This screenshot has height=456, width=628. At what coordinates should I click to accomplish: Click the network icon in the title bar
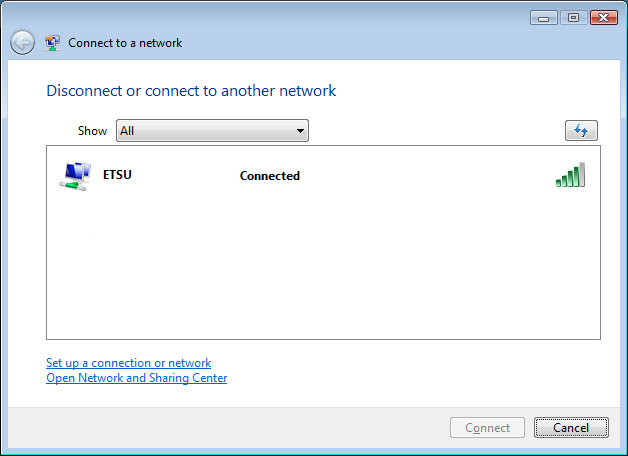pos(53,43)
